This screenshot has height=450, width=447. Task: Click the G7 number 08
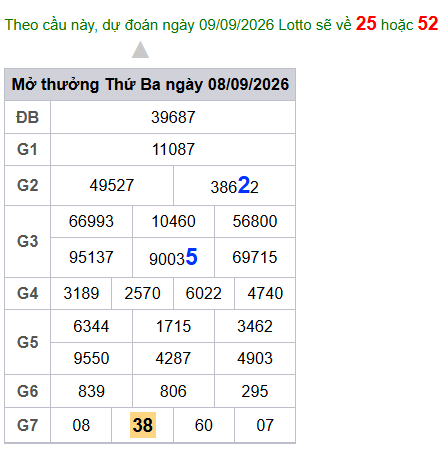pyautogui.click(x=81, y=425)
